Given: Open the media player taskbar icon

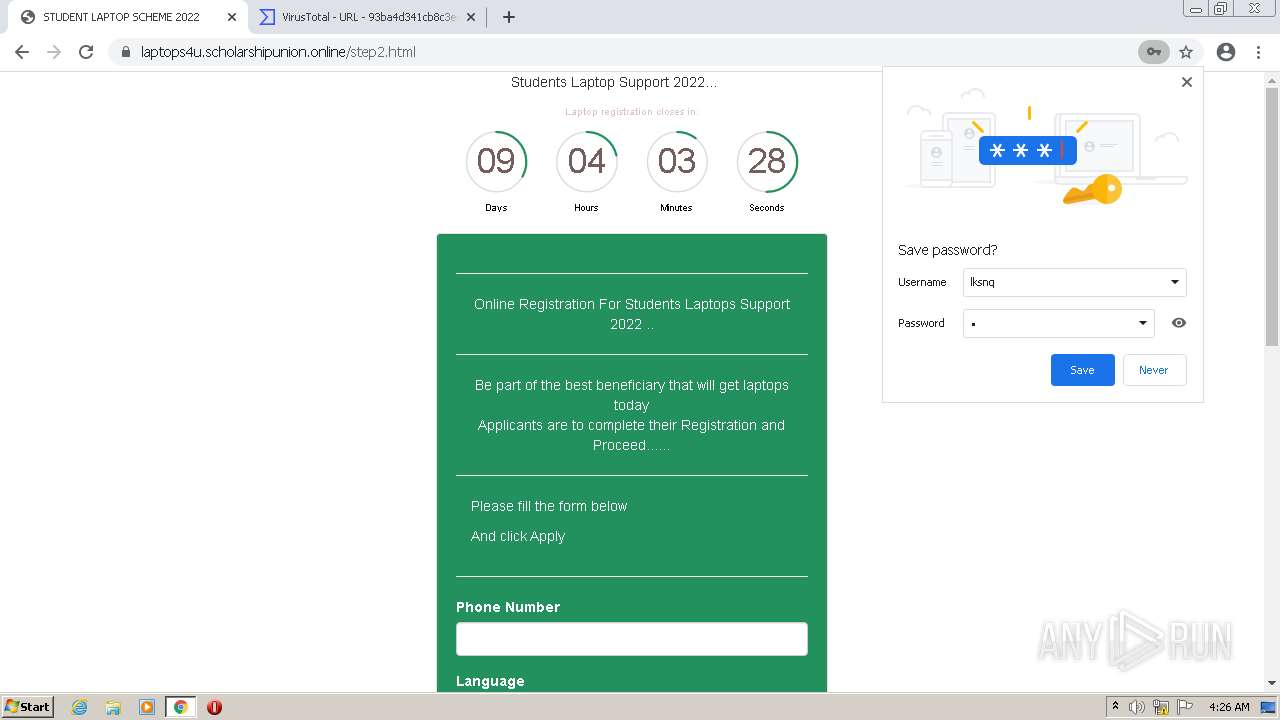Looking at the screenshot, I should click(147, 707).
